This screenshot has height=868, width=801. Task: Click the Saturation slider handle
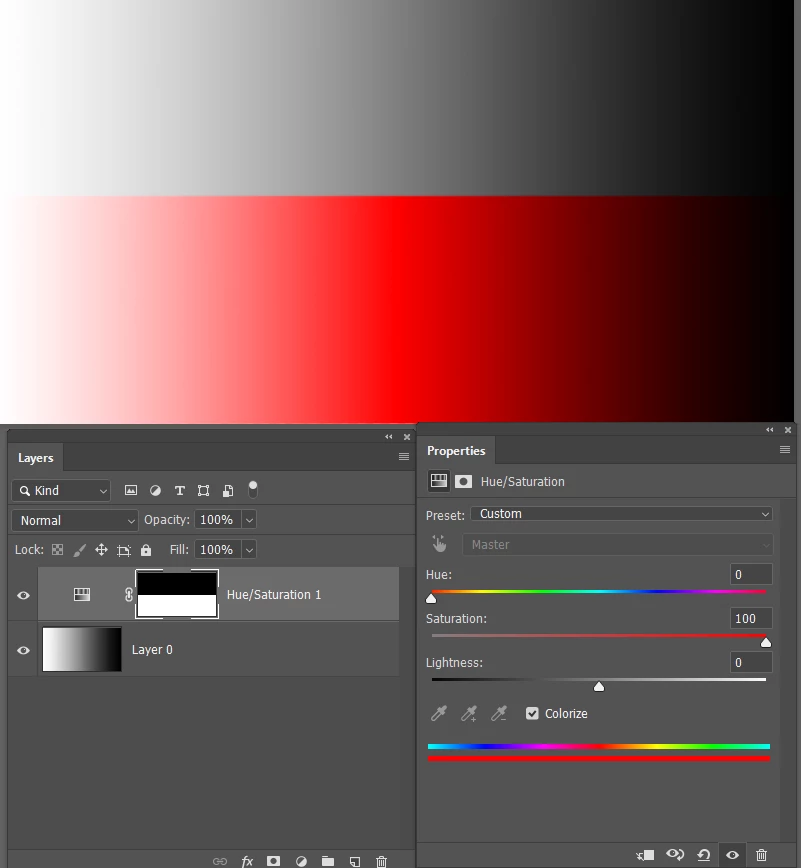pos(766,642)
